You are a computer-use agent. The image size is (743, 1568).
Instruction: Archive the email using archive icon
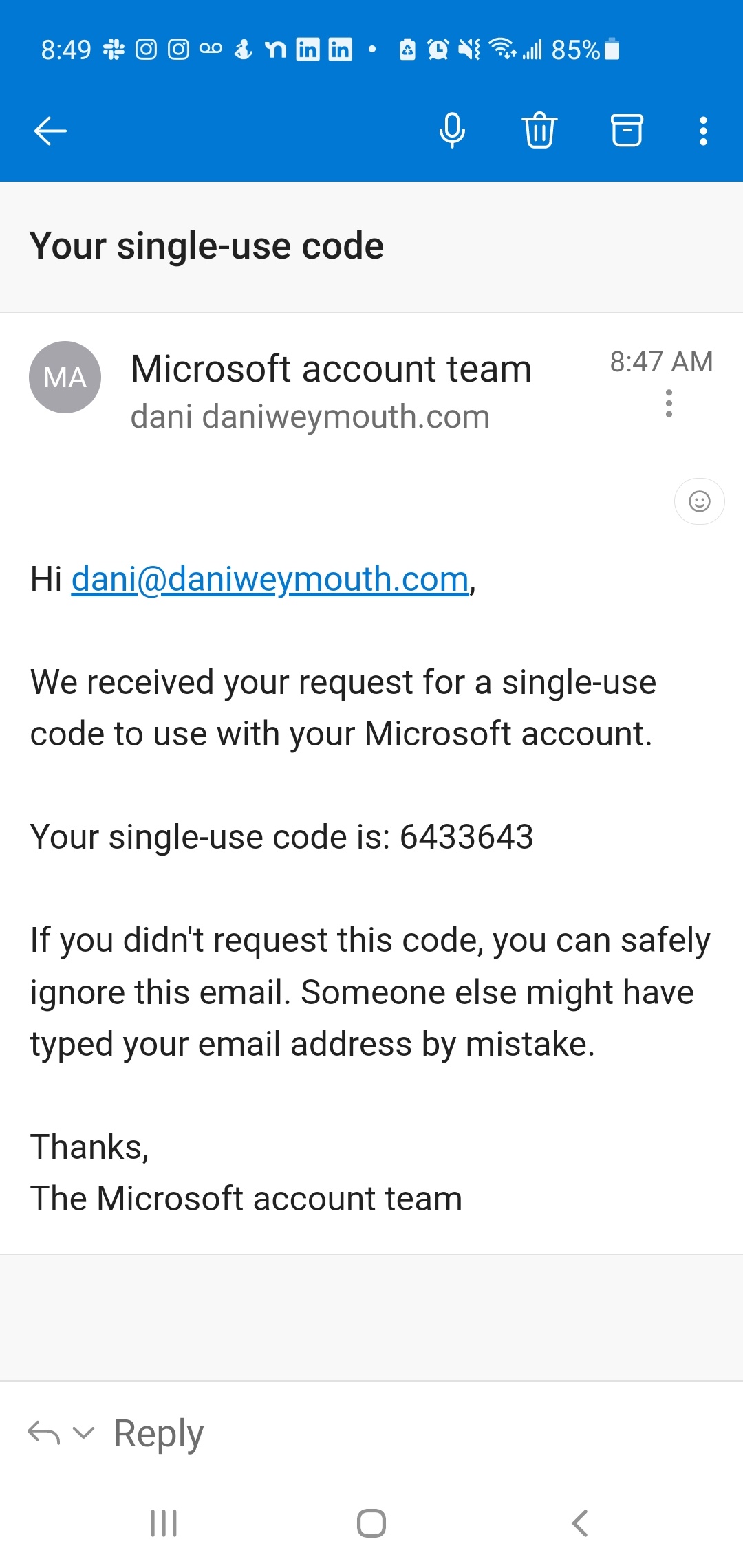click(x=627, y=131)
